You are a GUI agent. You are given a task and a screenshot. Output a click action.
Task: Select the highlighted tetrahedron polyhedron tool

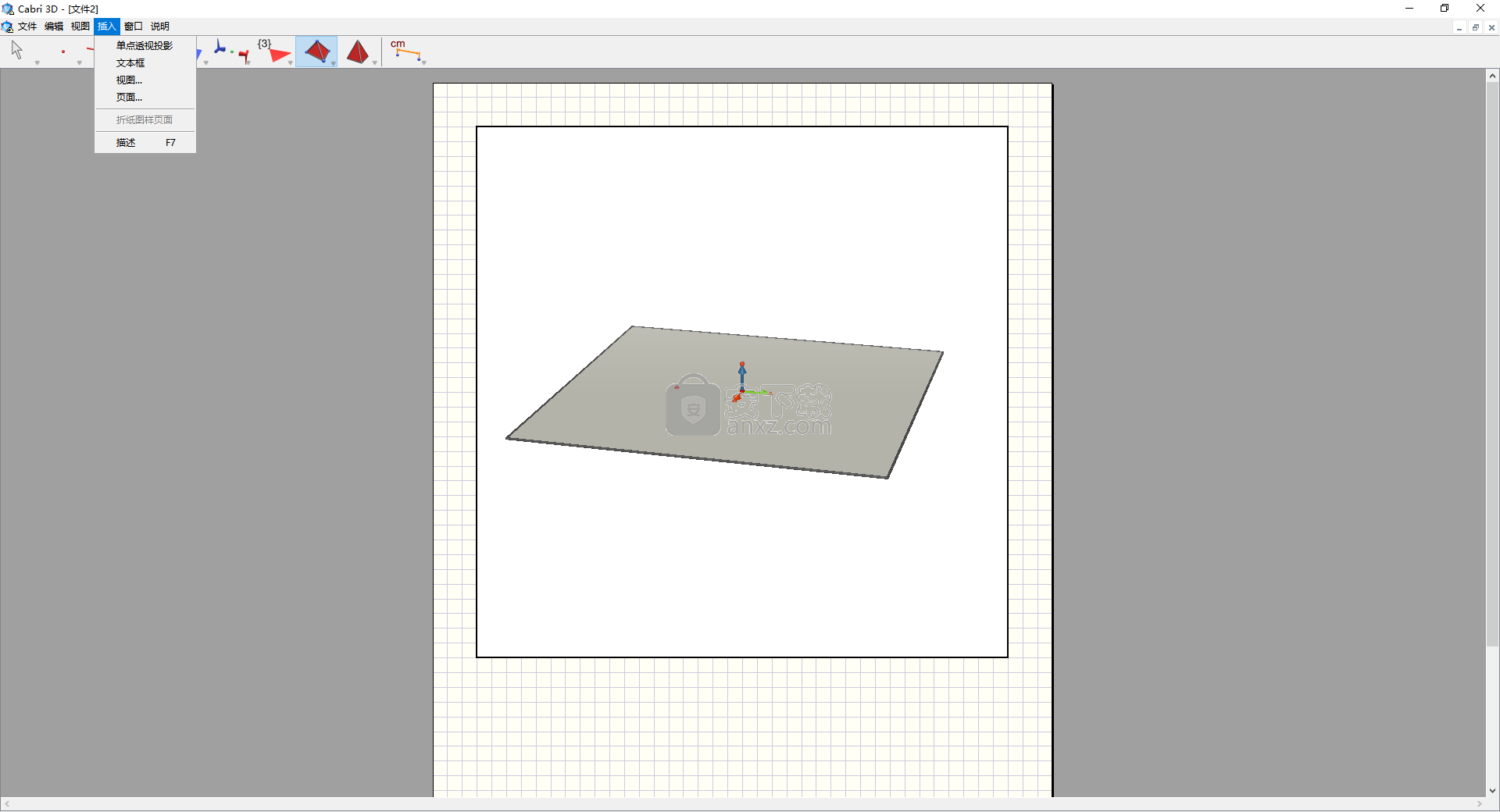316,52
